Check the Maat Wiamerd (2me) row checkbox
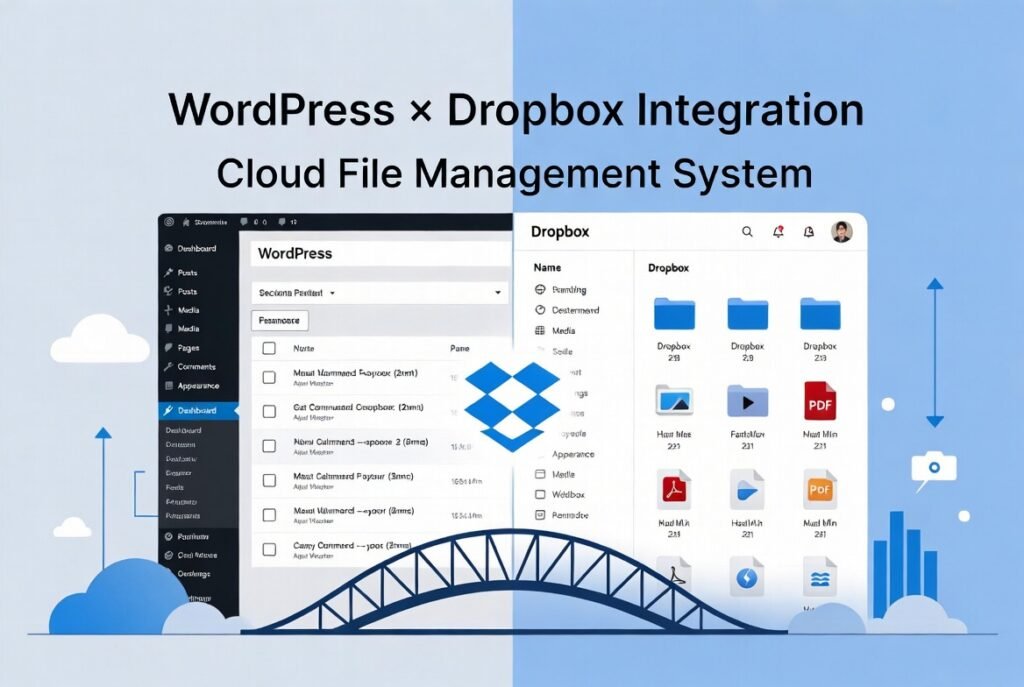 coord(269,515)
